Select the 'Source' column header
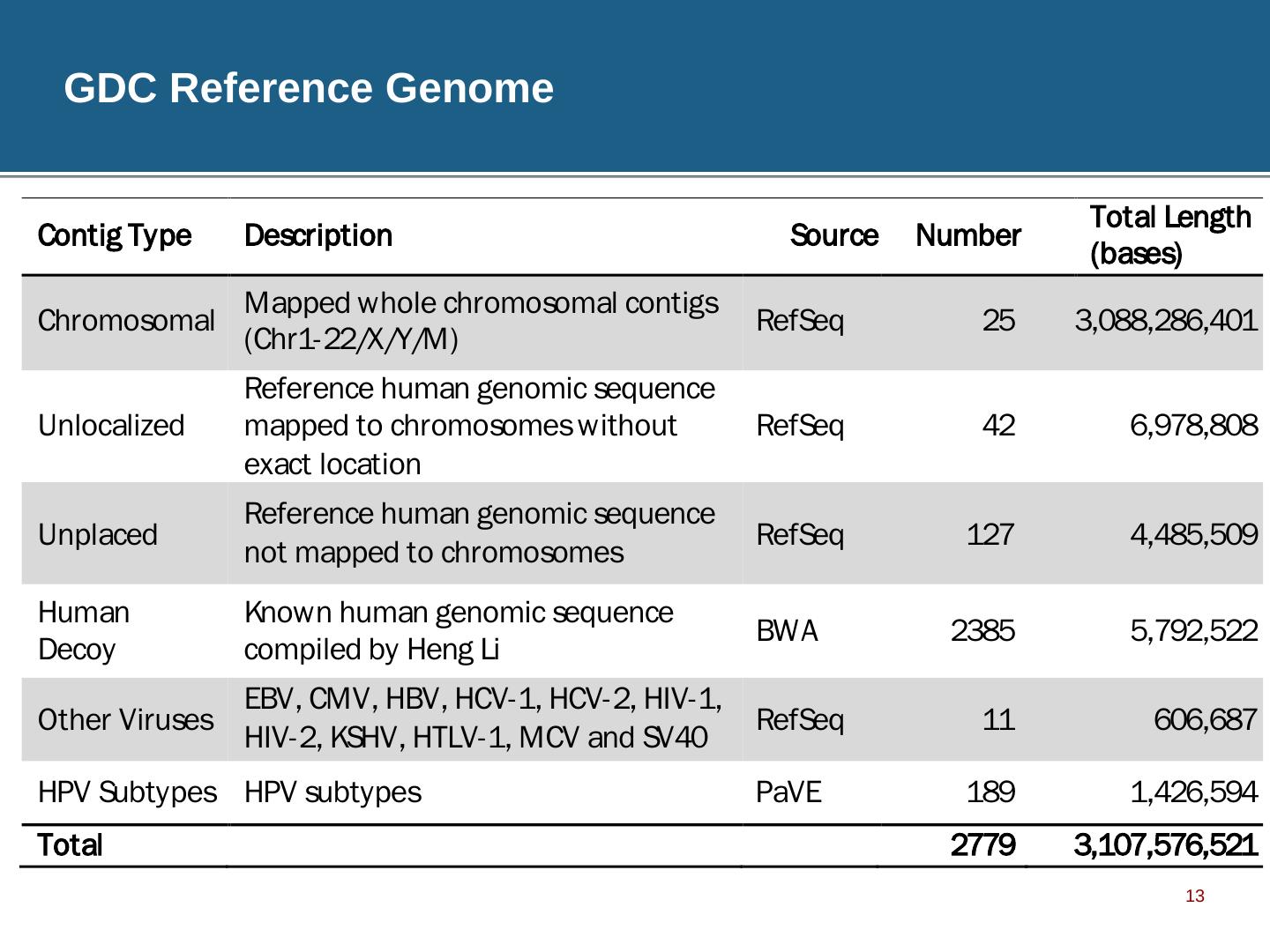Image resolution: width=1270 pixels, height=952 pixels. pos(833,235)
